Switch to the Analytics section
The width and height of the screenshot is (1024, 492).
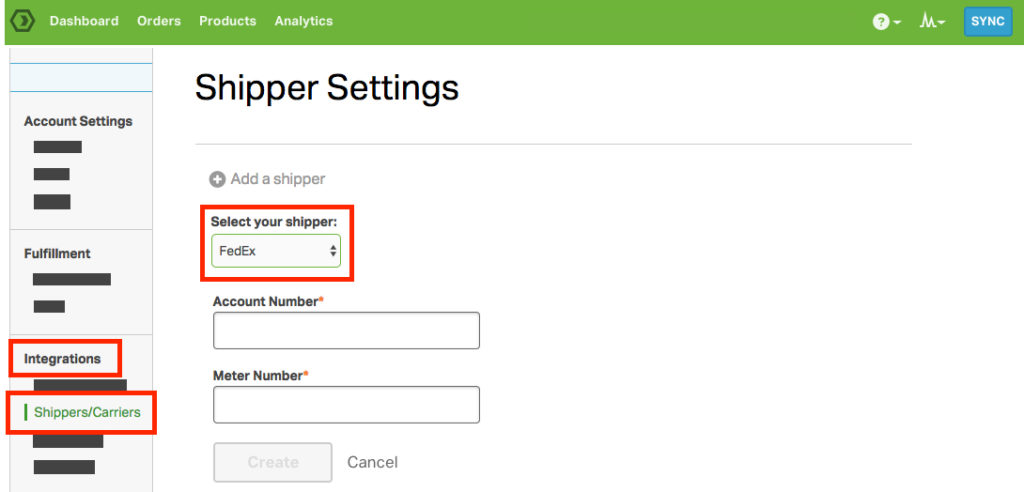(304, 21)
